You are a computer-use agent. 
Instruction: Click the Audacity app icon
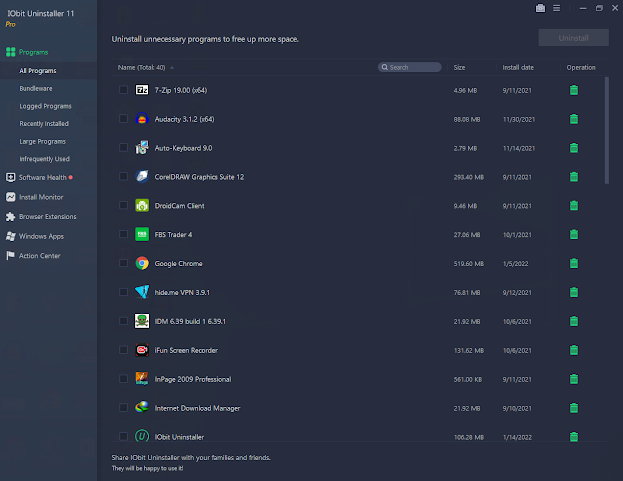142,119
